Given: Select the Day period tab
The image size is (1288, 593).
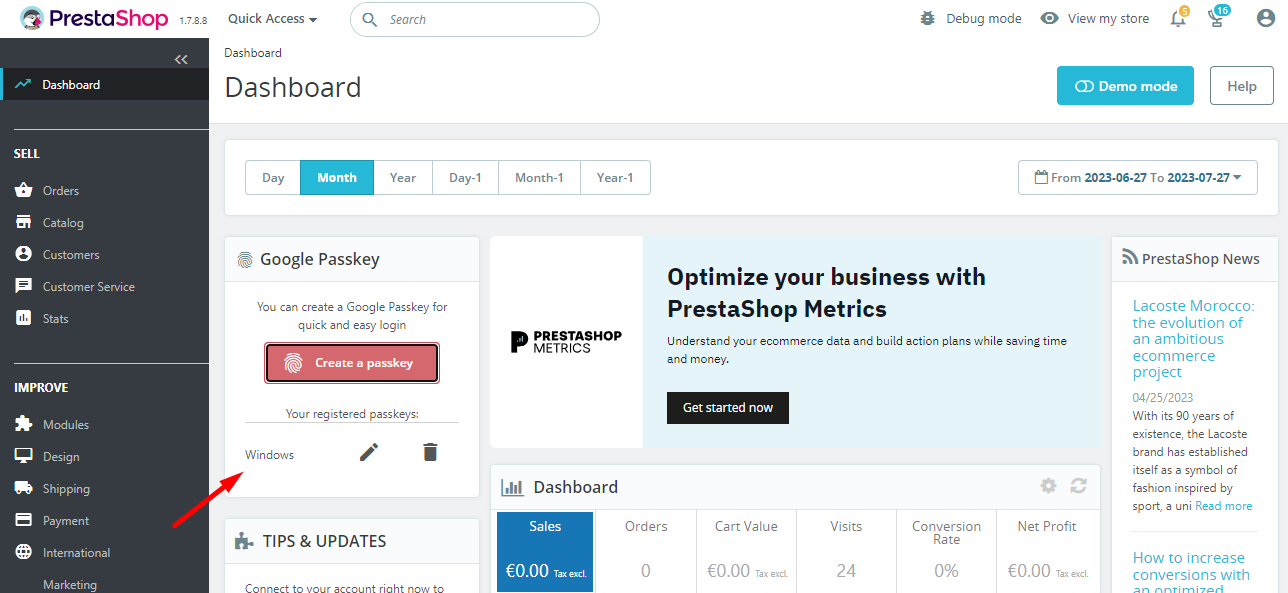Looking at the screenshot, I should point(273,177).
